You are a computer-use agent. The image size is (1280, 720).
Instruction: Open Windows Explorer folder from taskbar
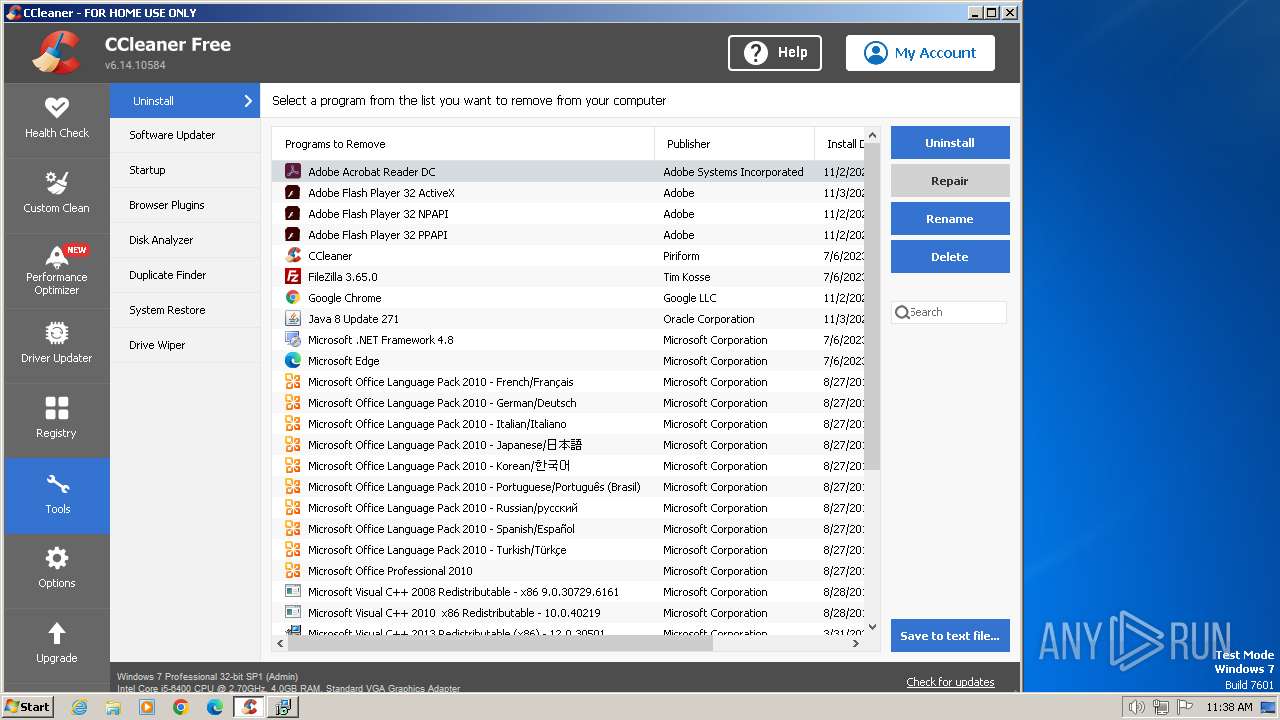[113, 707]
